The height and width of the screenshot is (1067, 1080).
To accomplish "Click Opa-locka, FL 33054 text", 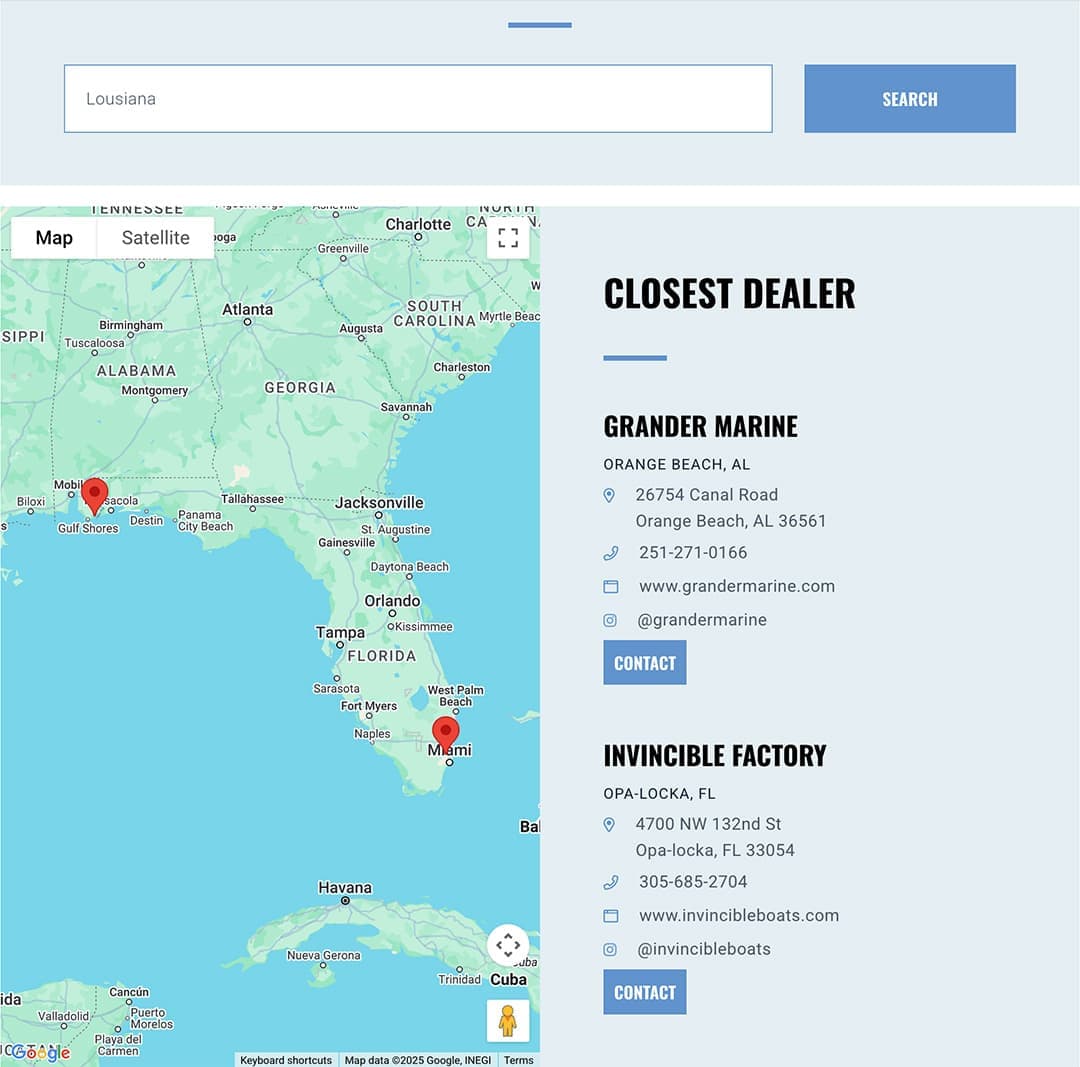I will 715,850.
